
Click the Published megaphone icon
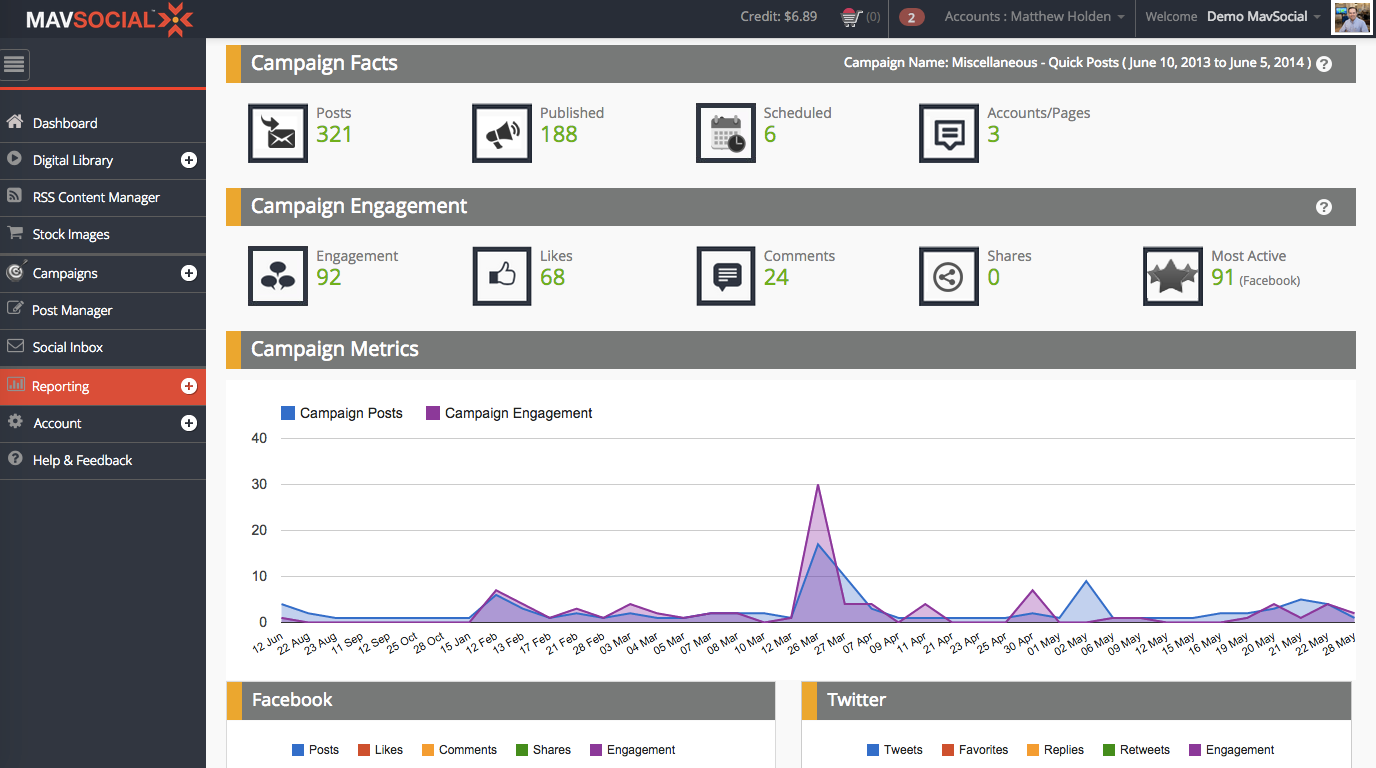(x=502, y=133)
